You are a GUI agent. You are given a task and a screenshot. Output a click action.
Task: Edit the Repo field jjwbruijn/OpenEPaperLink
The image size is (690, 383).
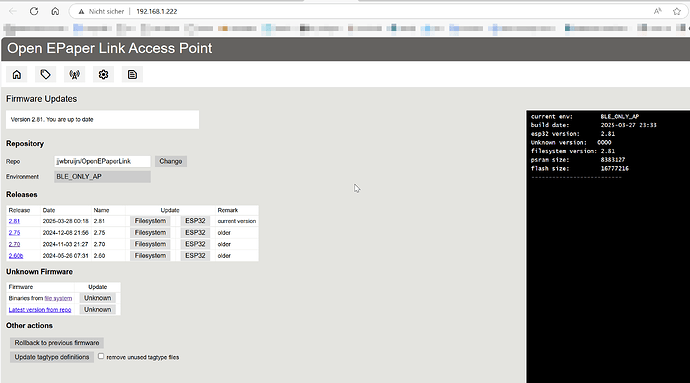103,161
